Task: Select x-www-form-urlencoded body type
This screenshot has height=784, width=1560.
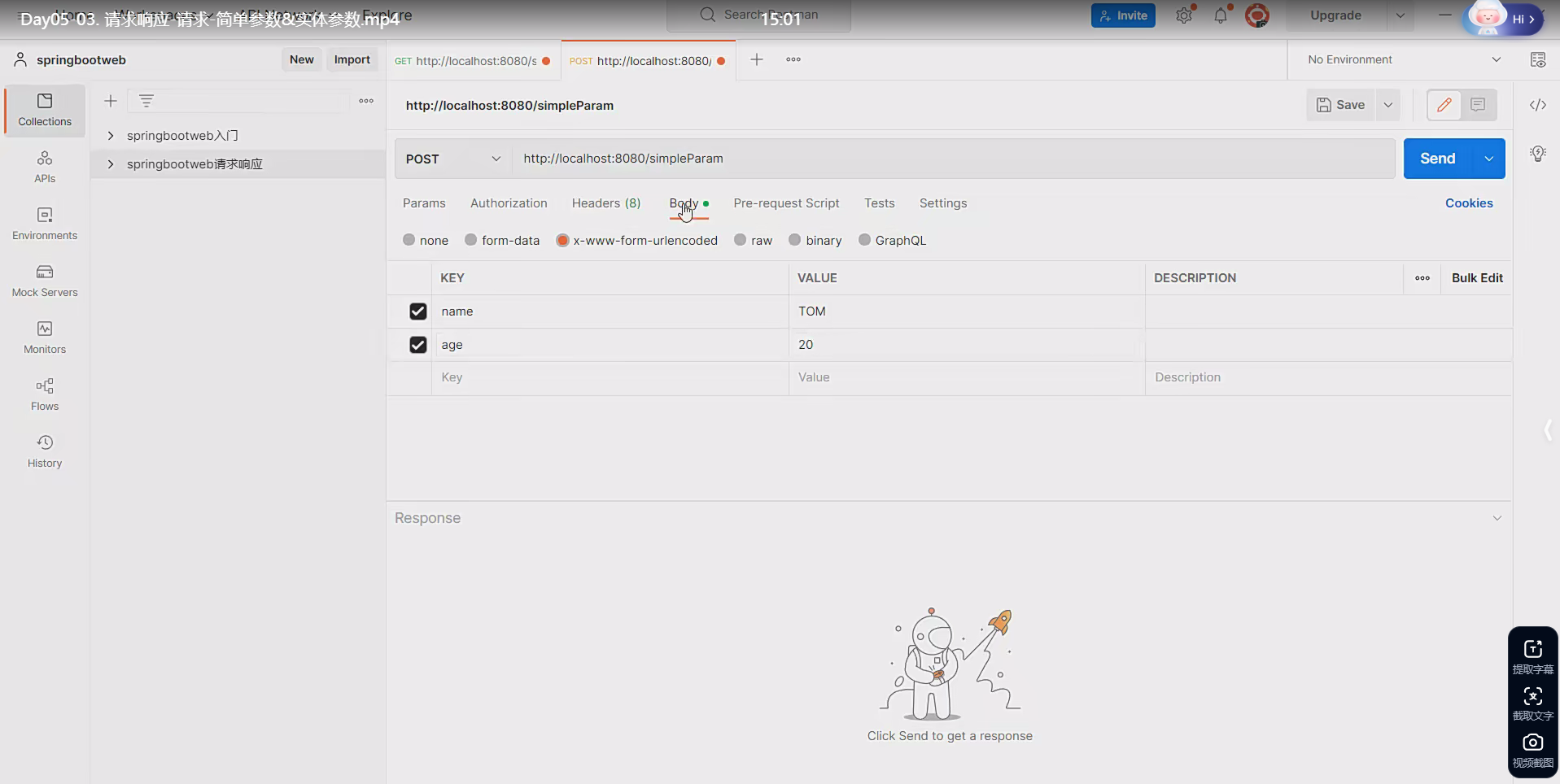Action: (562, 240)
